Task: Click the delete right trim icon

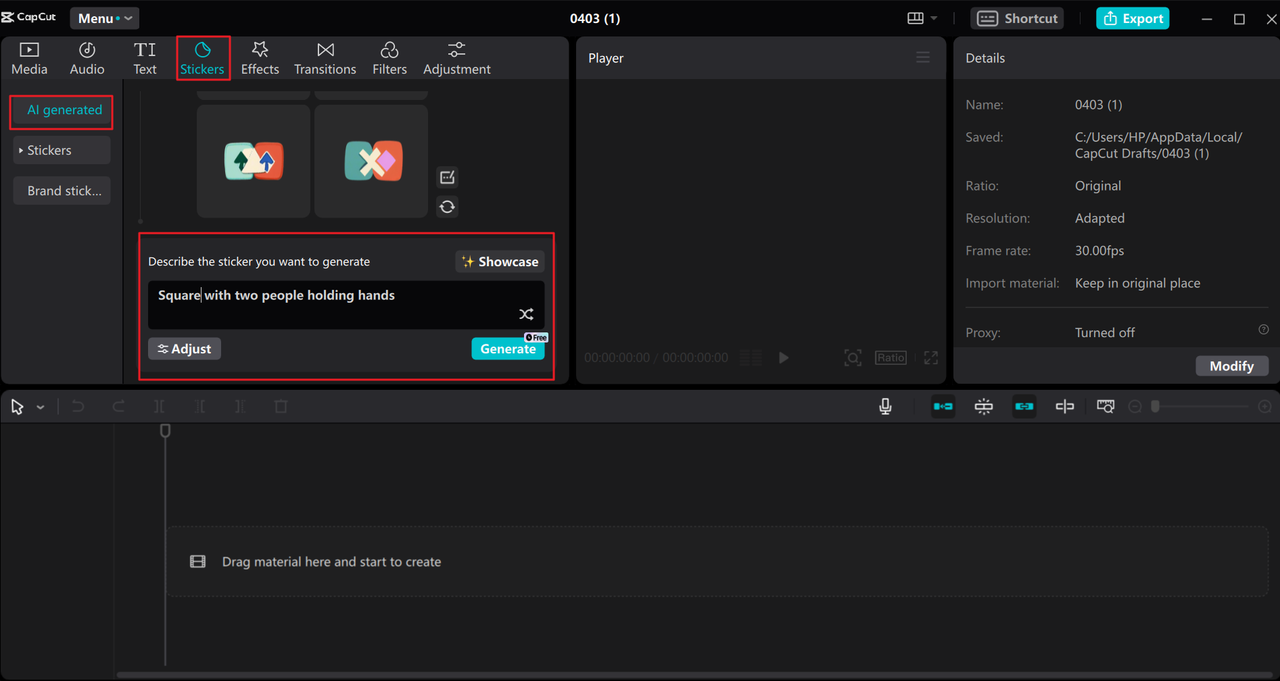Action: pyautogui.click(x=240, y=407)
